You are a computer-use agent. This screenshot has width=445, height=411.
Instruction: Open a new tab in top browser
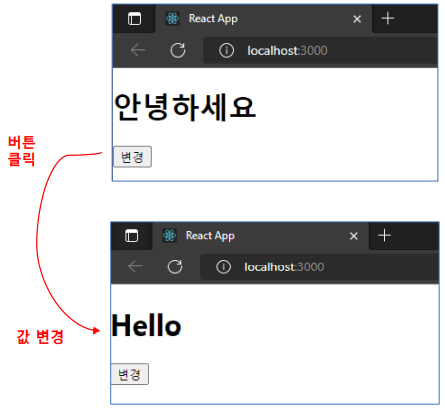[x=388, y=18]
